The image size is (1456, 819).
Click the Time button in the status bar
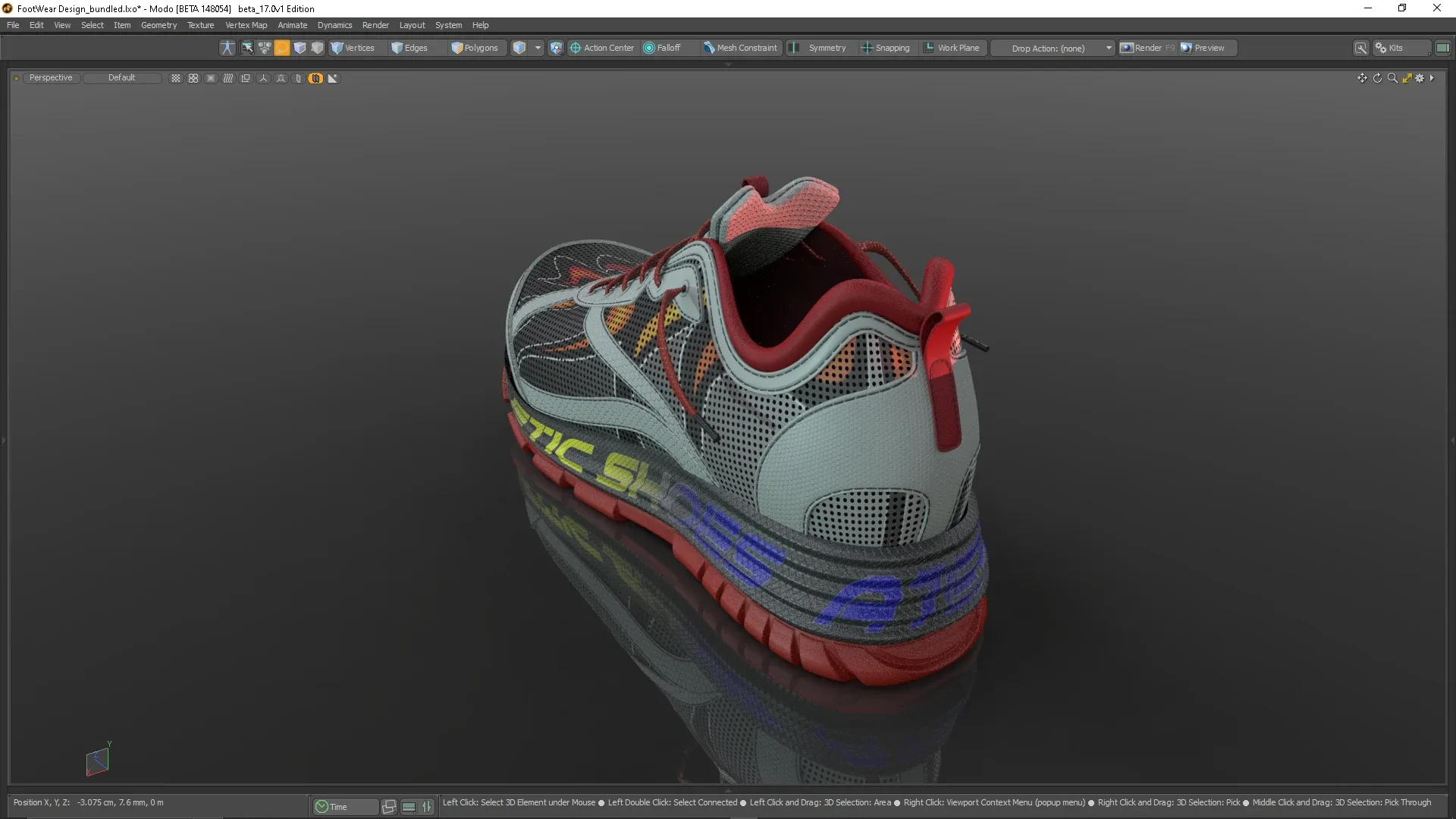coord(345,807)
